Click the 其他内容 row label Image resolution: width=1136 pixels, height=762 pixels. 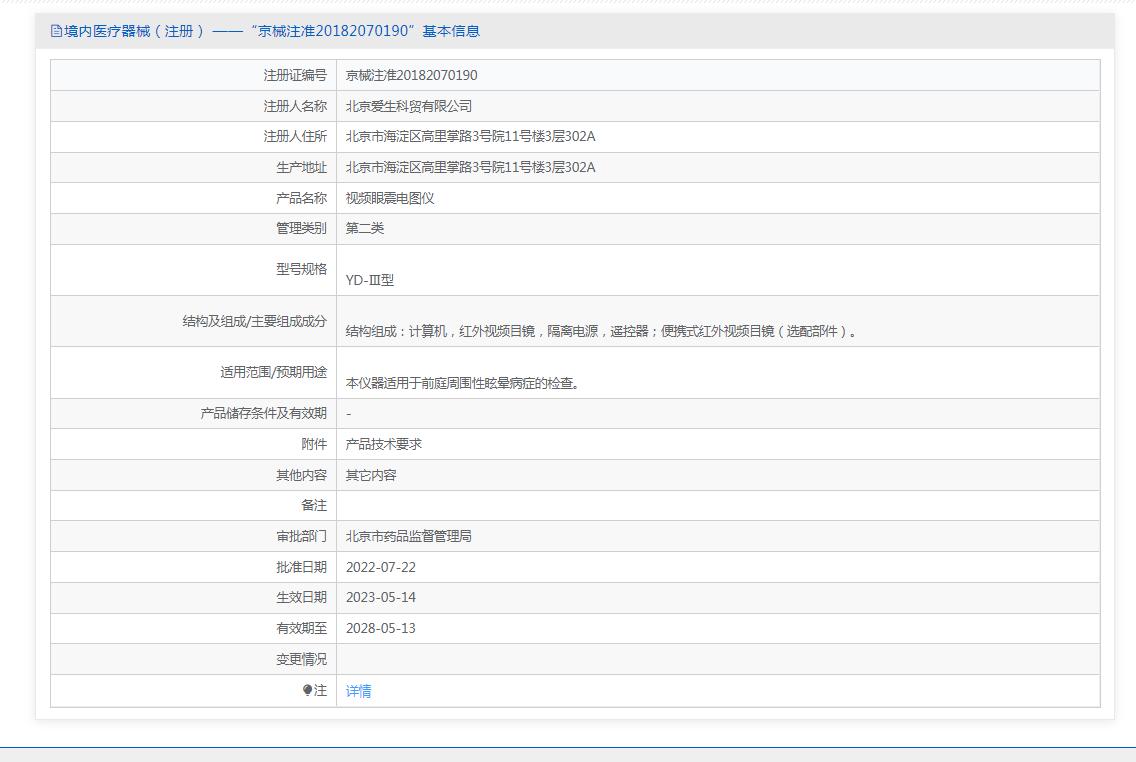pyautogui.click(x=301, y=475)
